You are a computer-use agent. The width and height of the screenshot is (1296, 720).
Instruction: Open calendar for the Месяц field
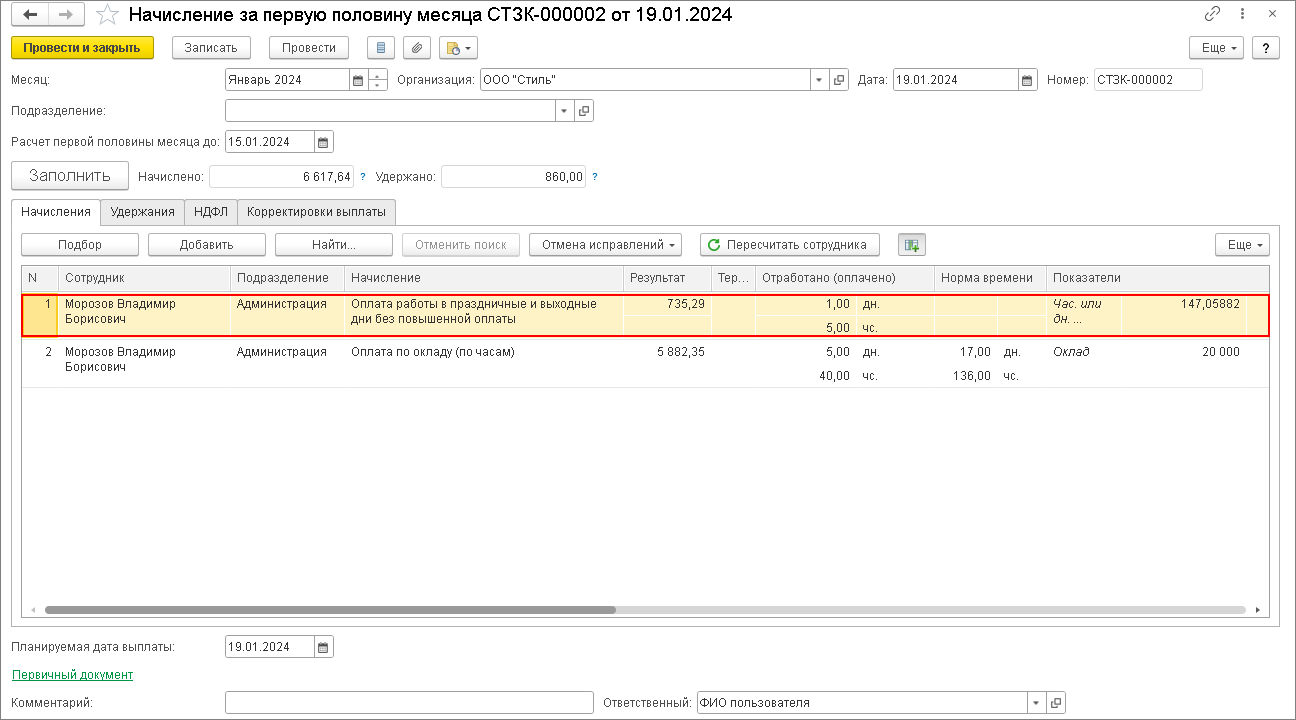(x=358, y=80)
